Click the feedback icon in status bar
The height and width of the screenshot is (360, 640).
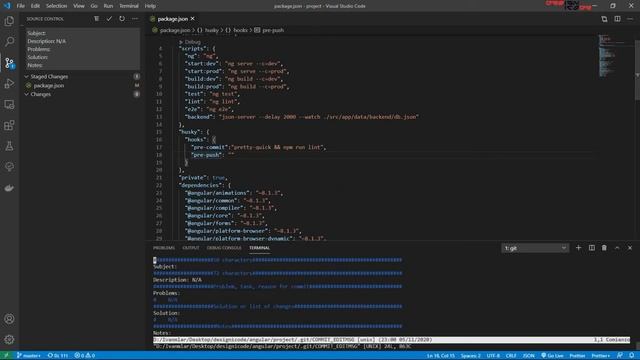[620, 356]
